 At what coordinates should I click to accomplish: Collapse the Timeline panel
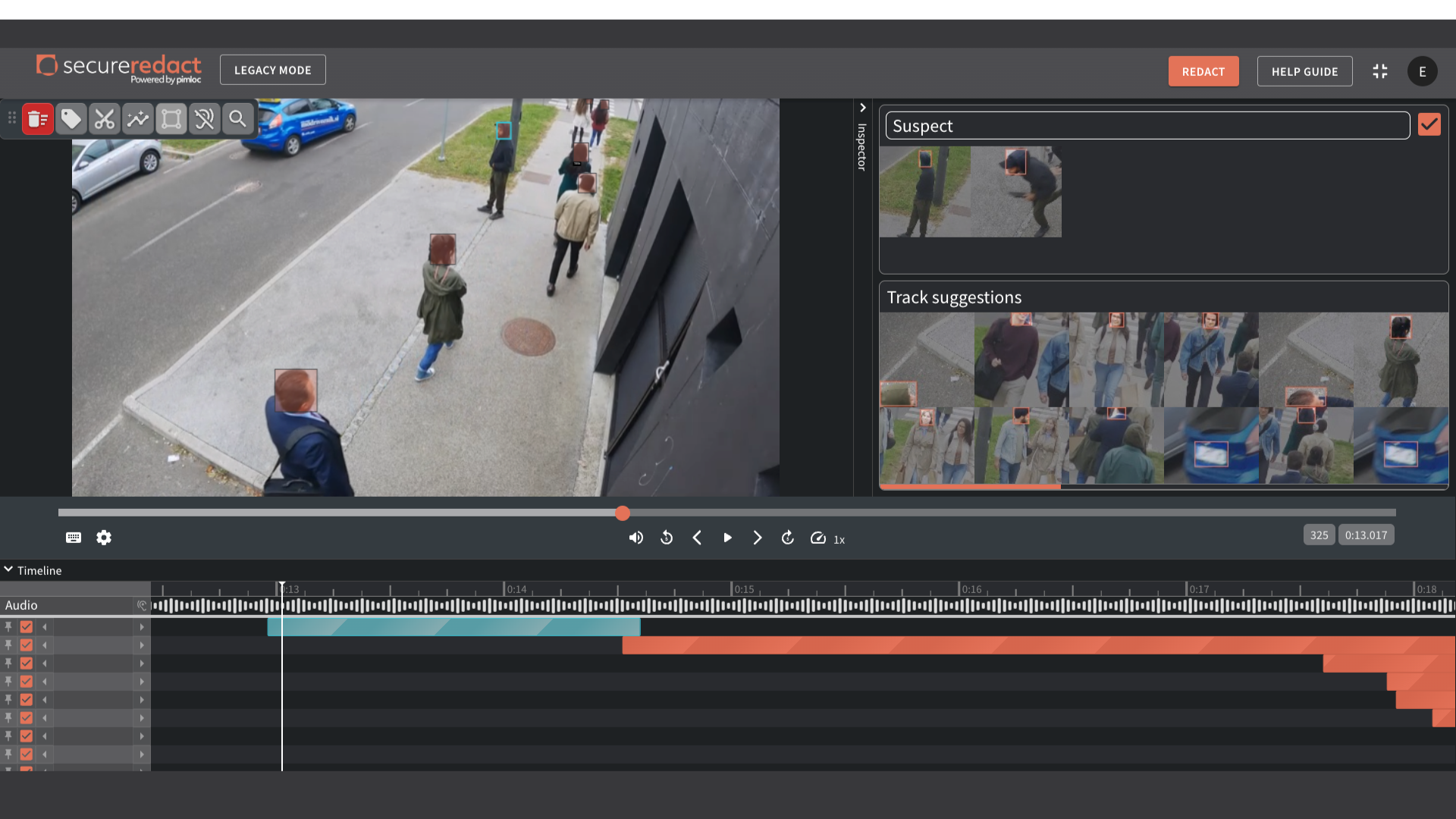pos(8,570)
